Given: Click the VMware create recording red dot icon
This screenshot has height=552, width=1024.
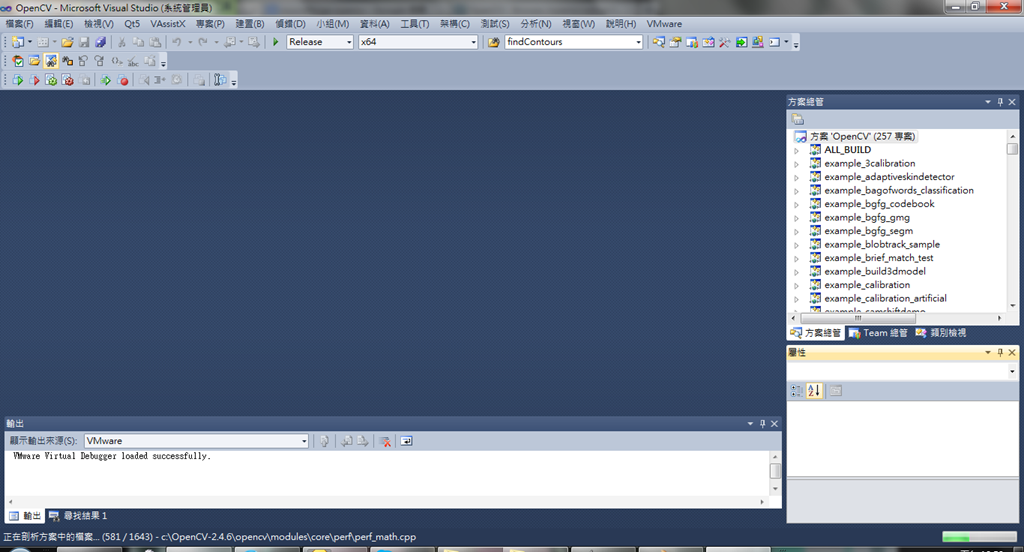Looking at the screenshot, I should click(x=123, y=80).
